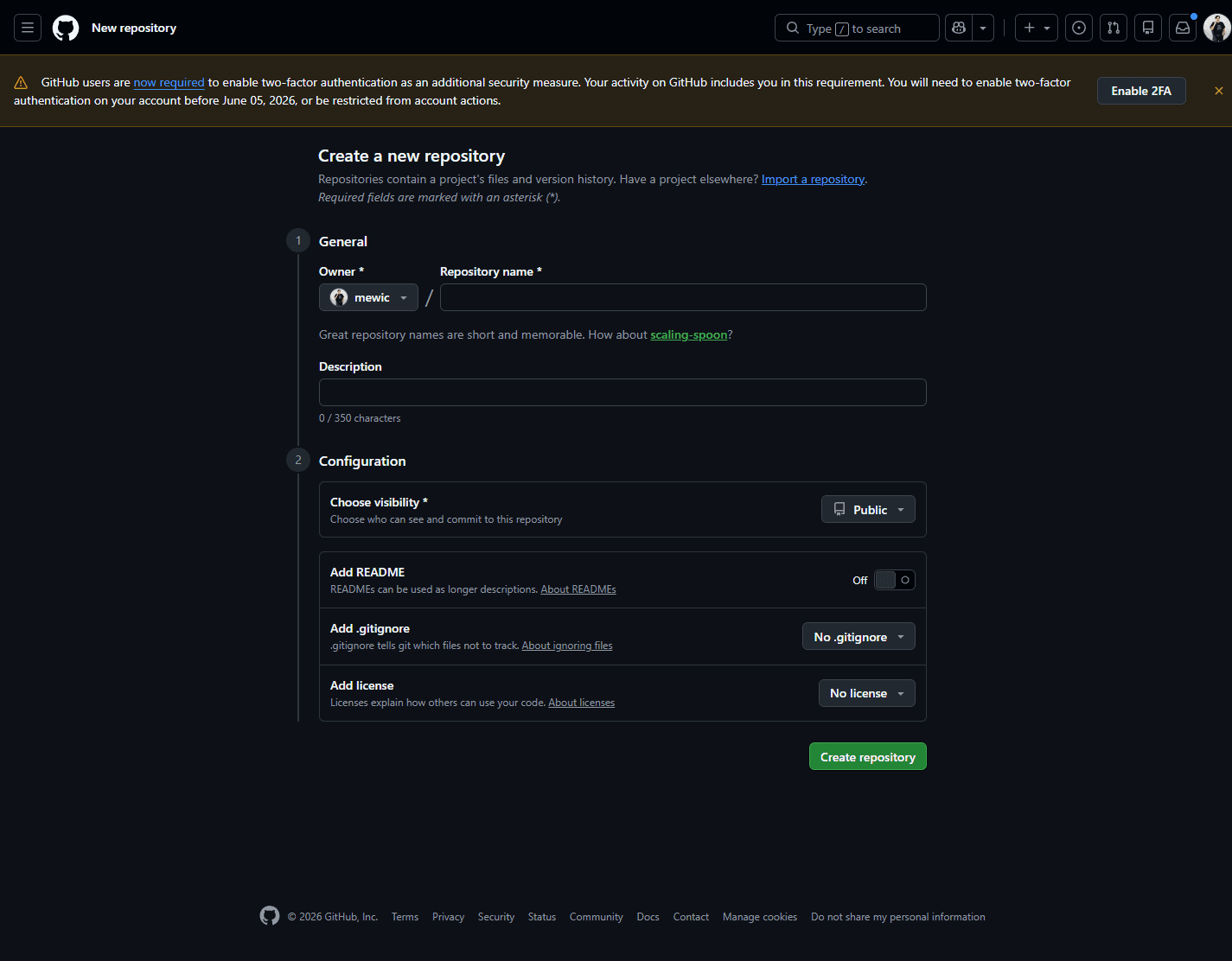Screen dimensions: 1232x961
Task: Click the '0 / 350 characters' counter text
Action: [x=360, y=418]
